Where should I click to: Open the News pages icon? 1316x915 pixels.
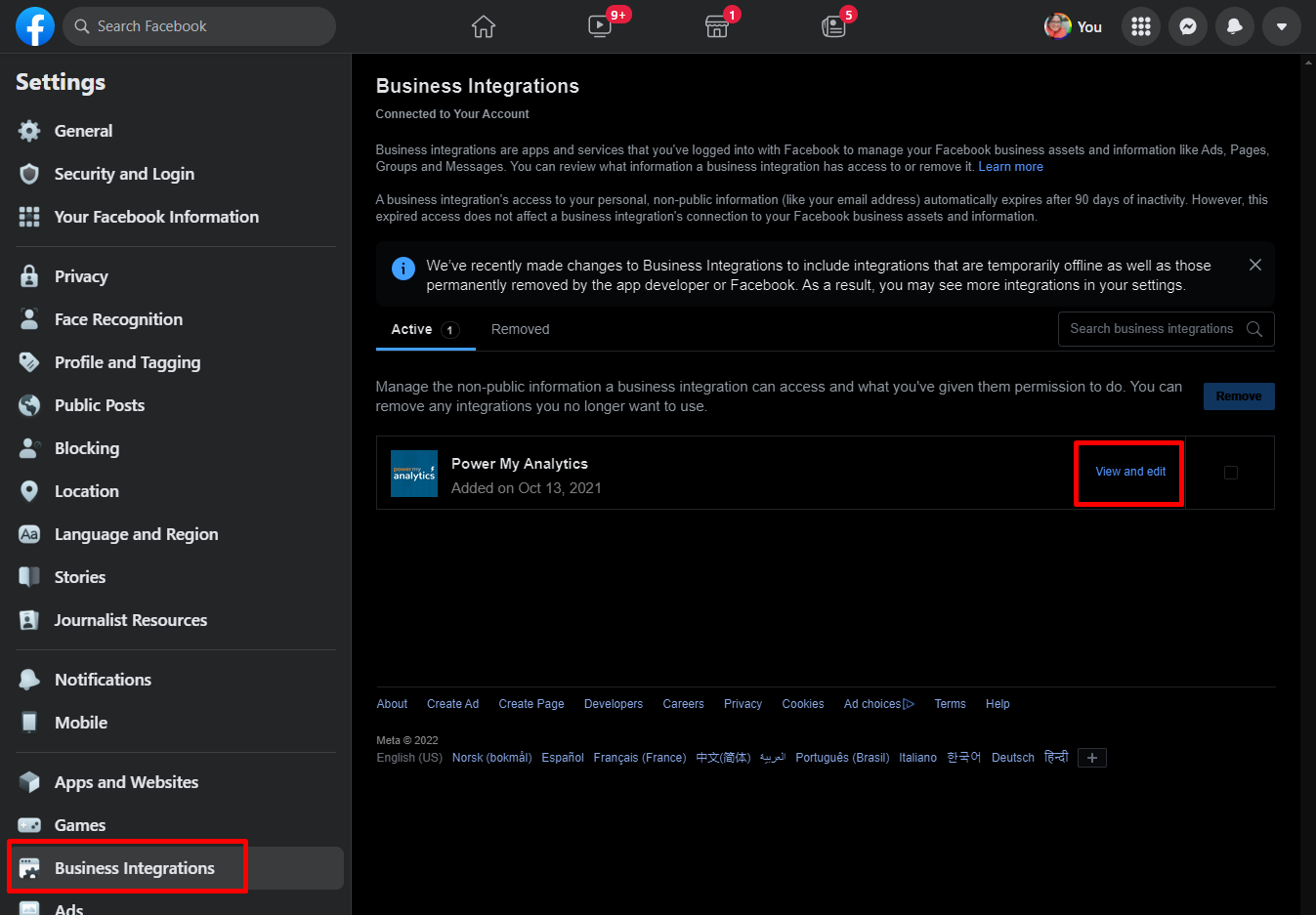tap(833, 26)
